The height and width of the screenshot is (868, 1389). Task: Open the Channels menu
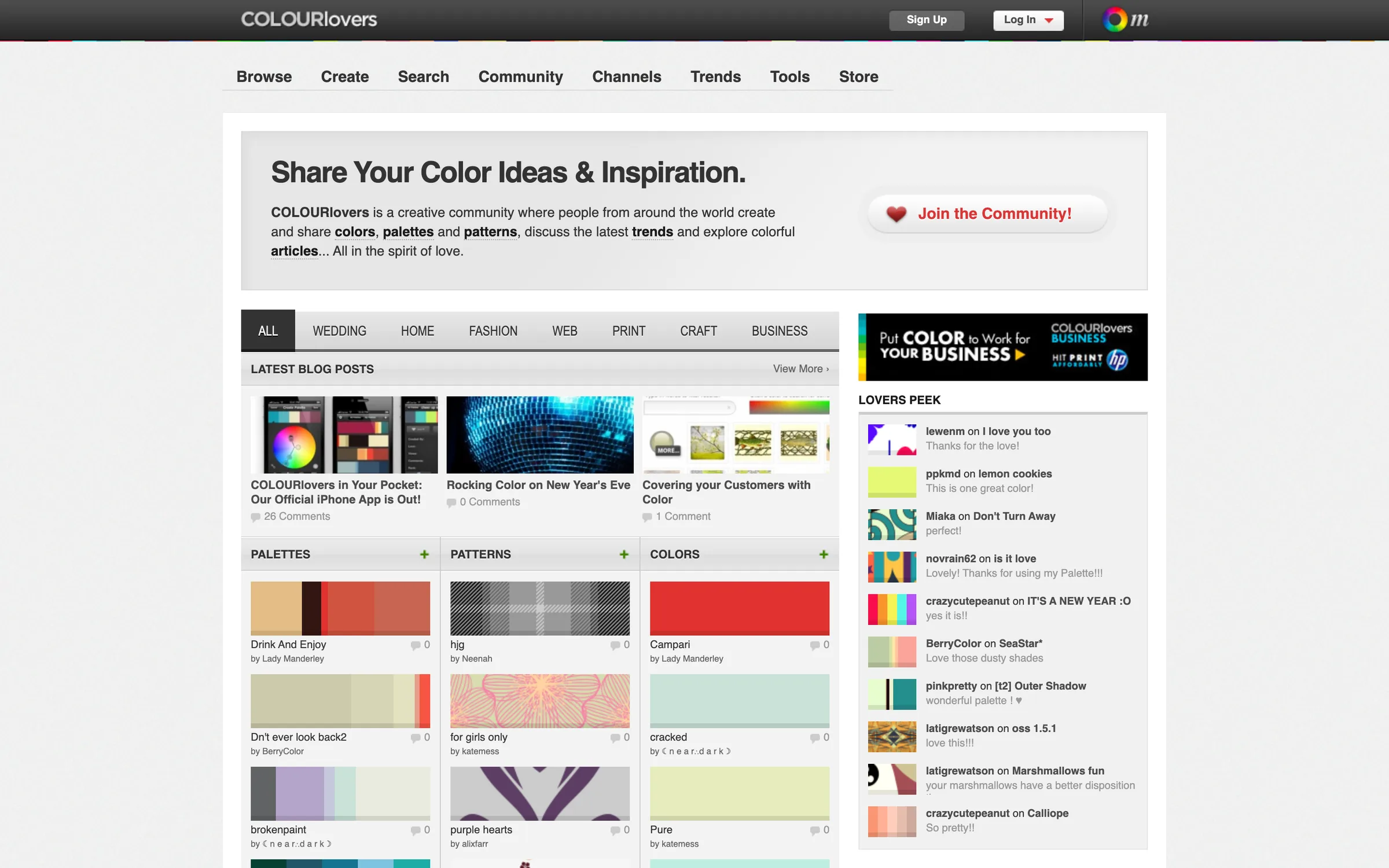click(x=626, y=76)
